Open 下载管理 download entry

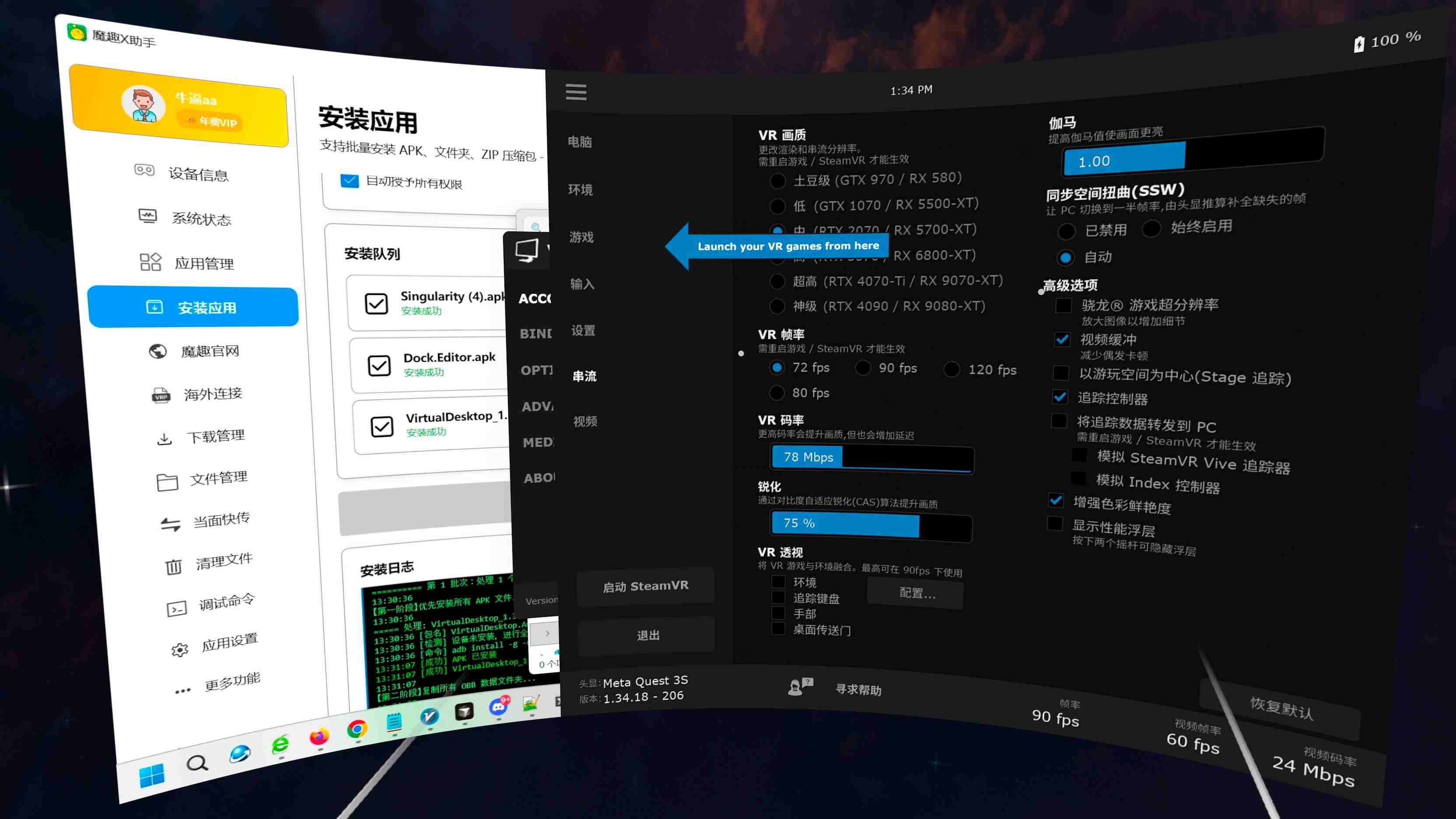(201, 437)
